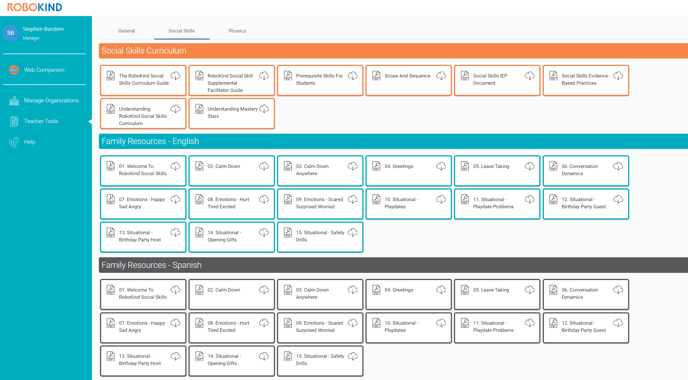Download Social Skills IEP Document

coord(530,76)
